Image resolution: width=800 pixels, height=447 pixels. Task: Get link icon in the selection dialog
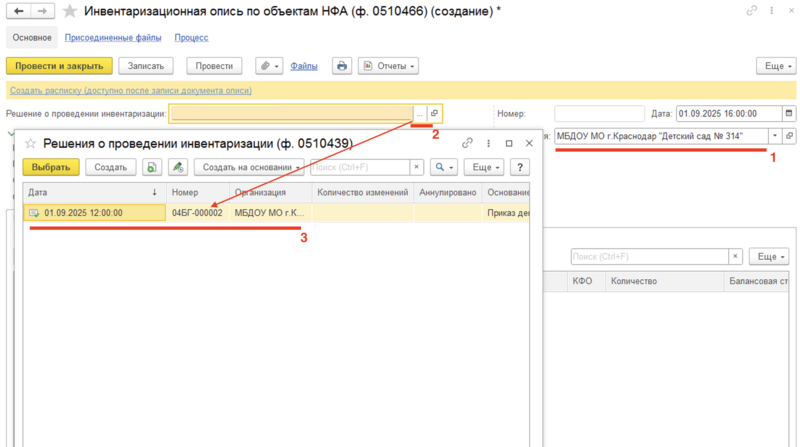click(x=467, y=144)
